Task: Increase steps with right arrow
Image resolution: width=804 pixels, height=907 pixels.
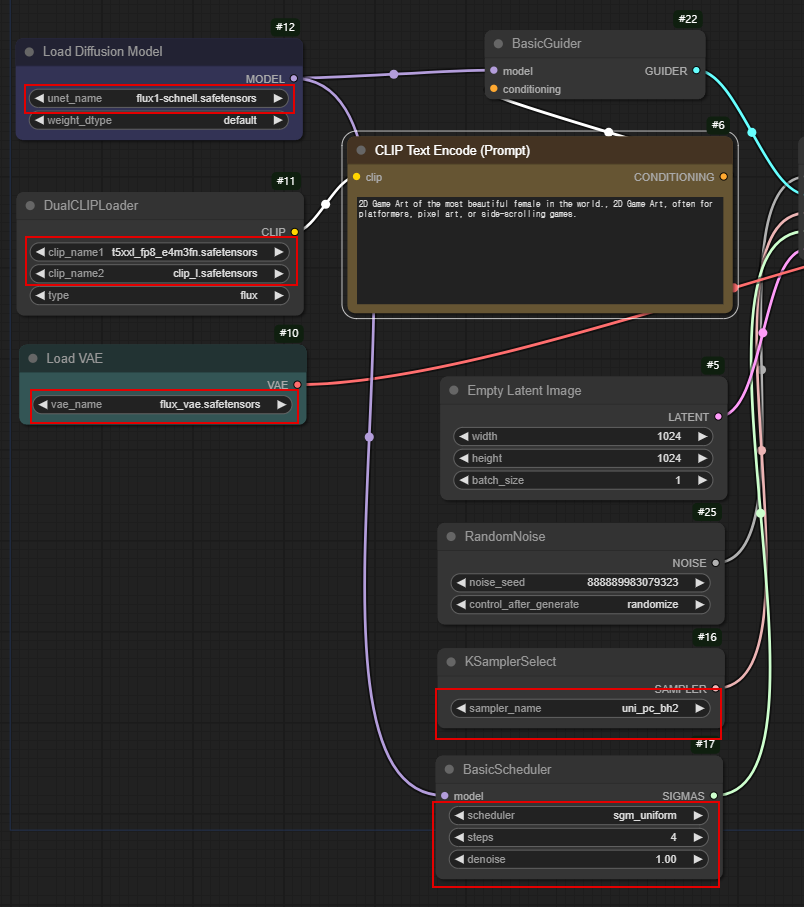Action: pos(698,838)
